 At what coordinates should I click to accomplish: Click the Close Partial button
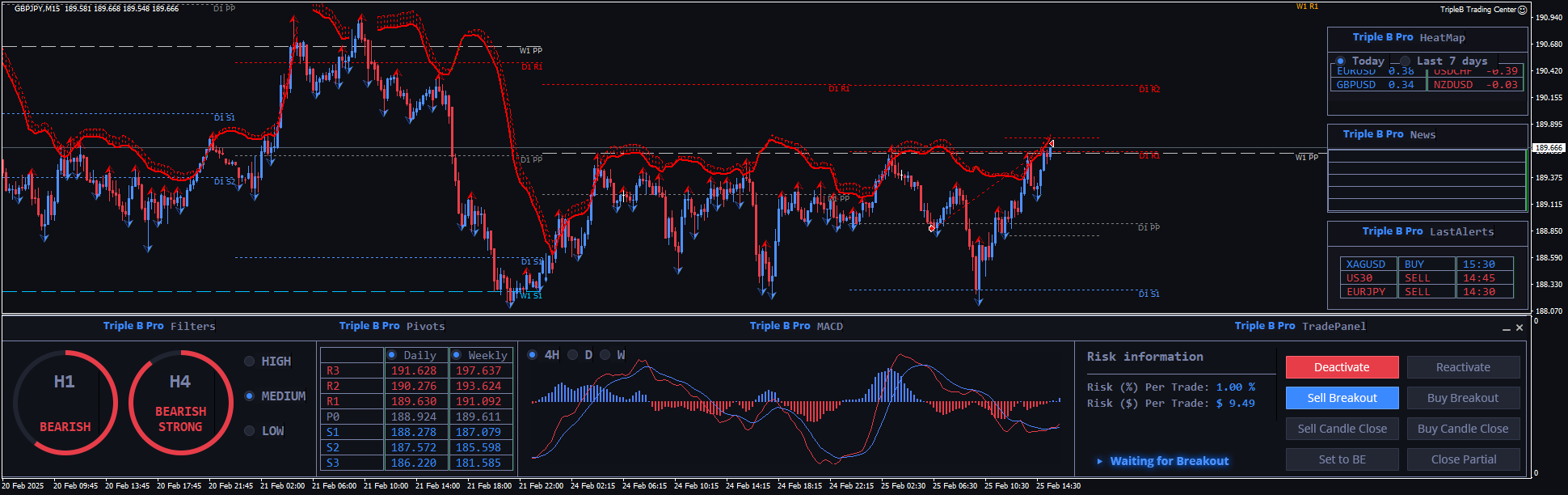pos(1463,459)
